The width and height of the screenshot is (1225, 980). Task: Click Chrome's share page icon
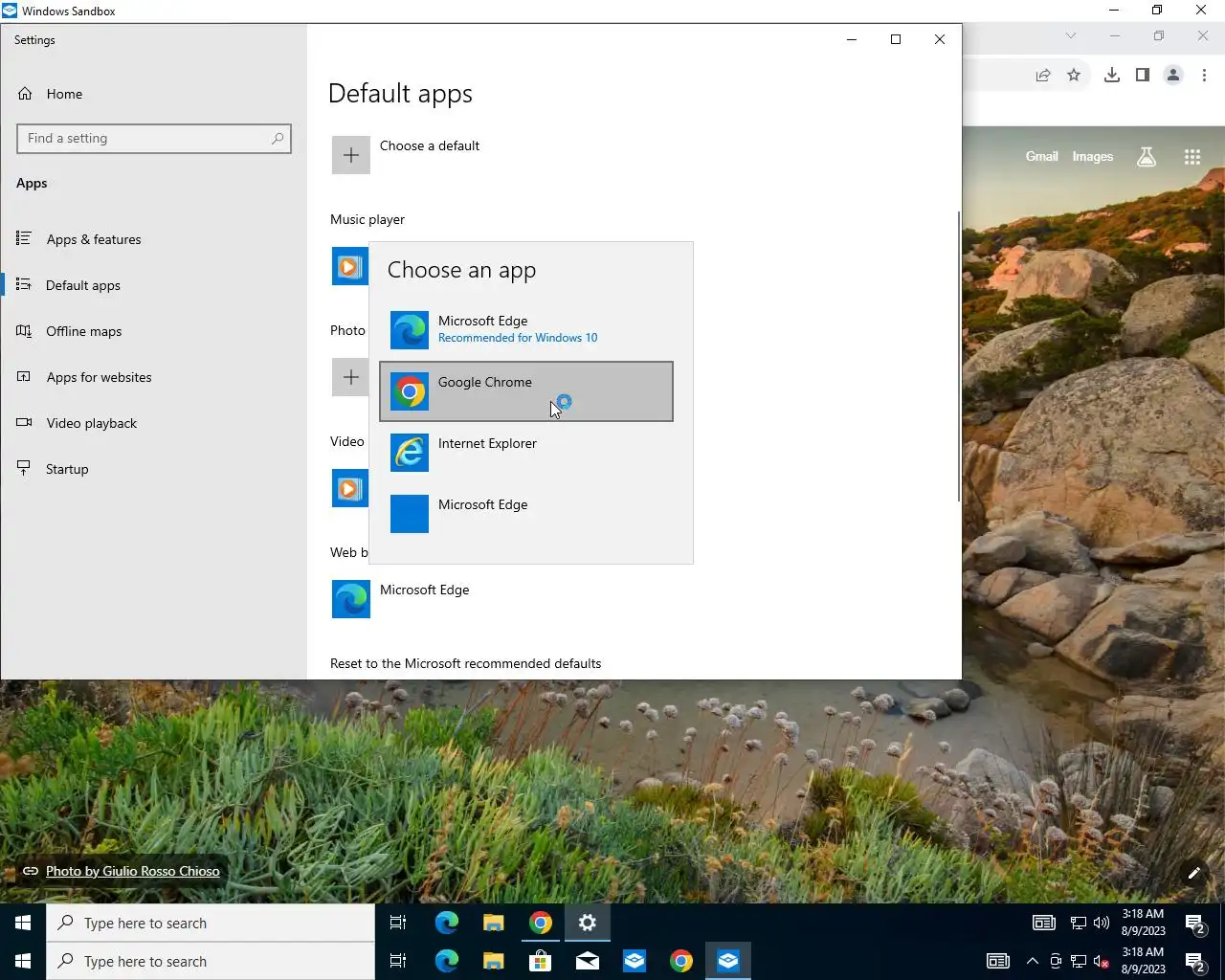point(1043,75)
